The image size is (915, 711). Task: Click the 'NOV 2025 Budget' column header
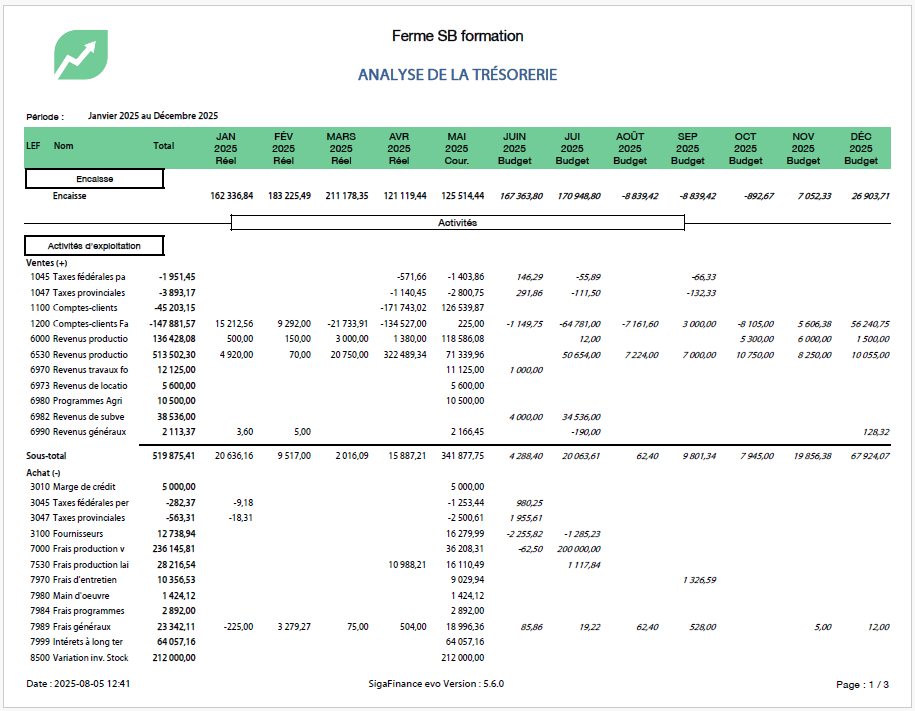pyautogui.click(x=804, y=148)
